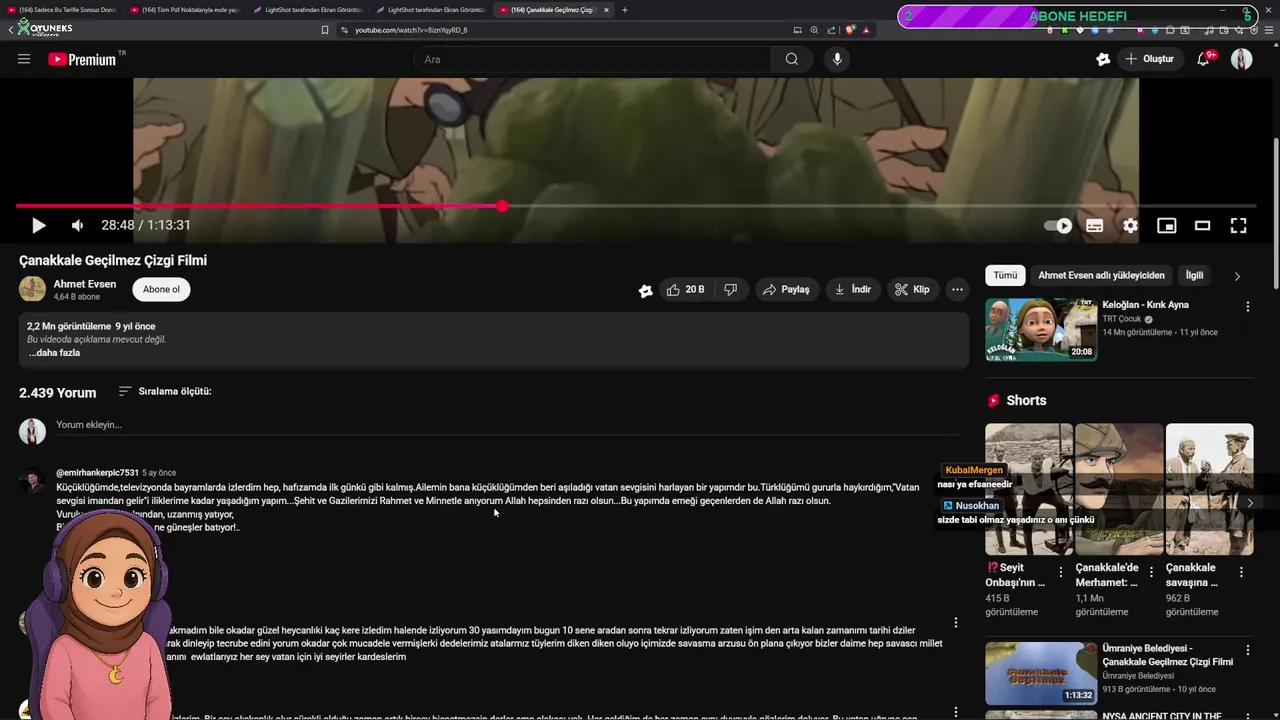Screen dimensions: 1280x720
Task: Open options for Çanakkale savaşına short
Action: [x=1241, y=572]
